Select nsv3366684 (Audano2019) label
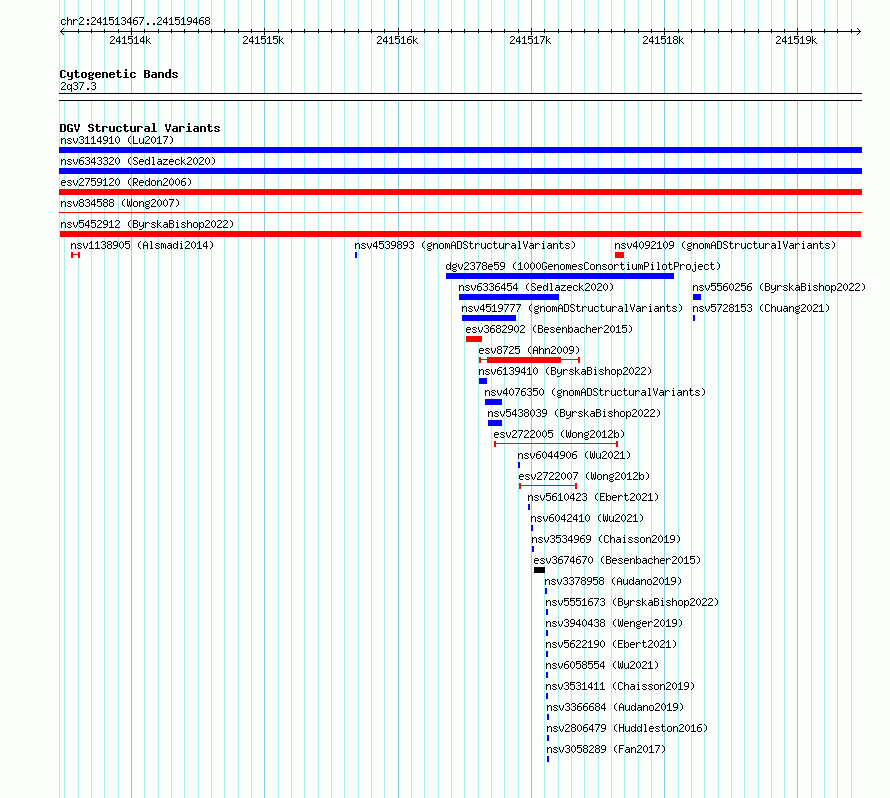The height and width of the screenshot is (798, 890). [x=615, y=707]
